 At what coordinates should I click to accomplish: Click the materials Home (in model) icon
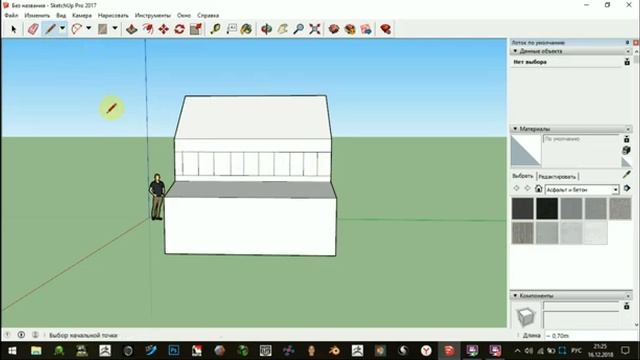[x=539, y=189]
